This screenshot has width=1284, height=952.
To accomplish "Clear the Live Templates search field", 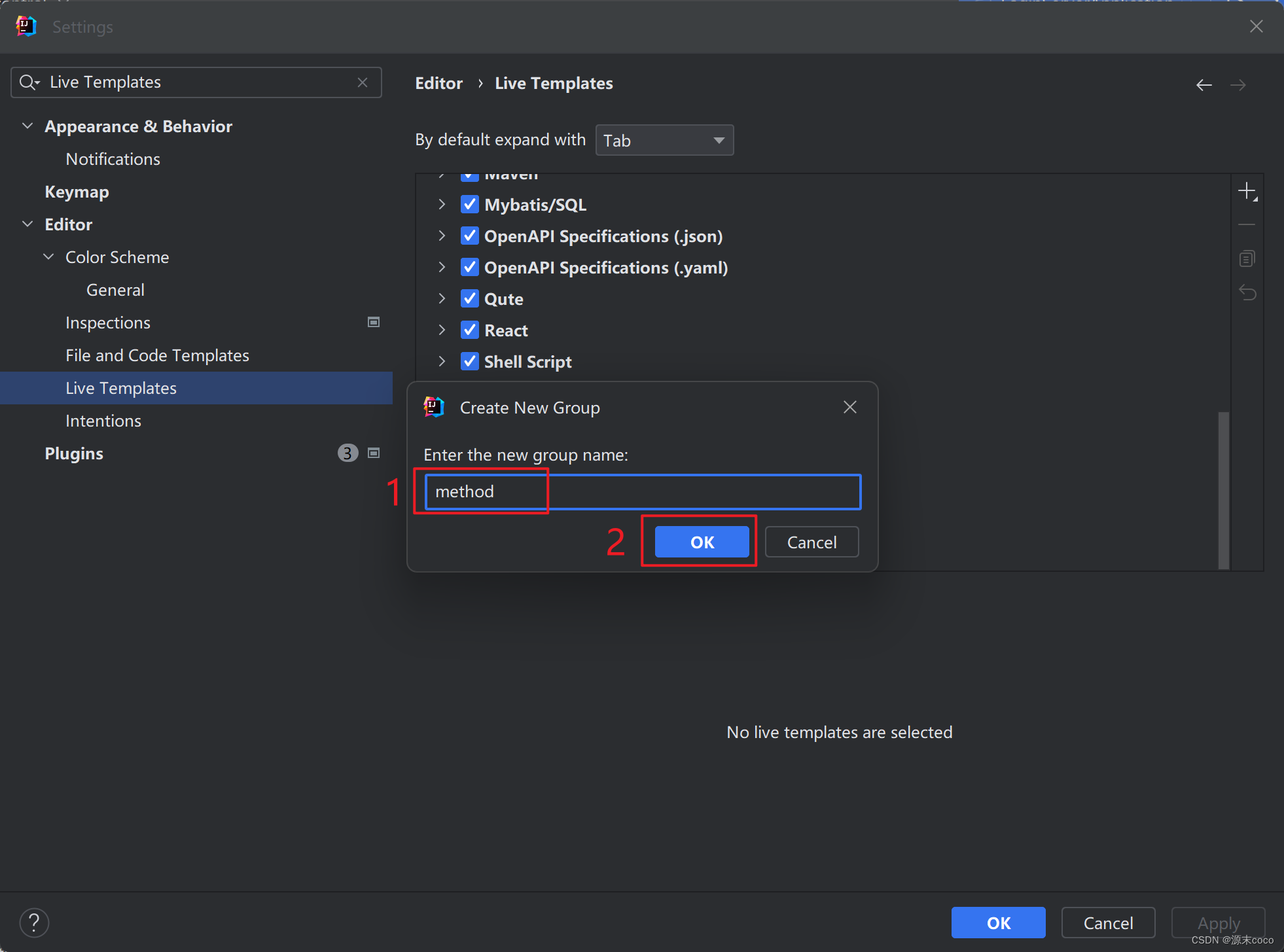I will pyautogui.click(x=363, y=82).
